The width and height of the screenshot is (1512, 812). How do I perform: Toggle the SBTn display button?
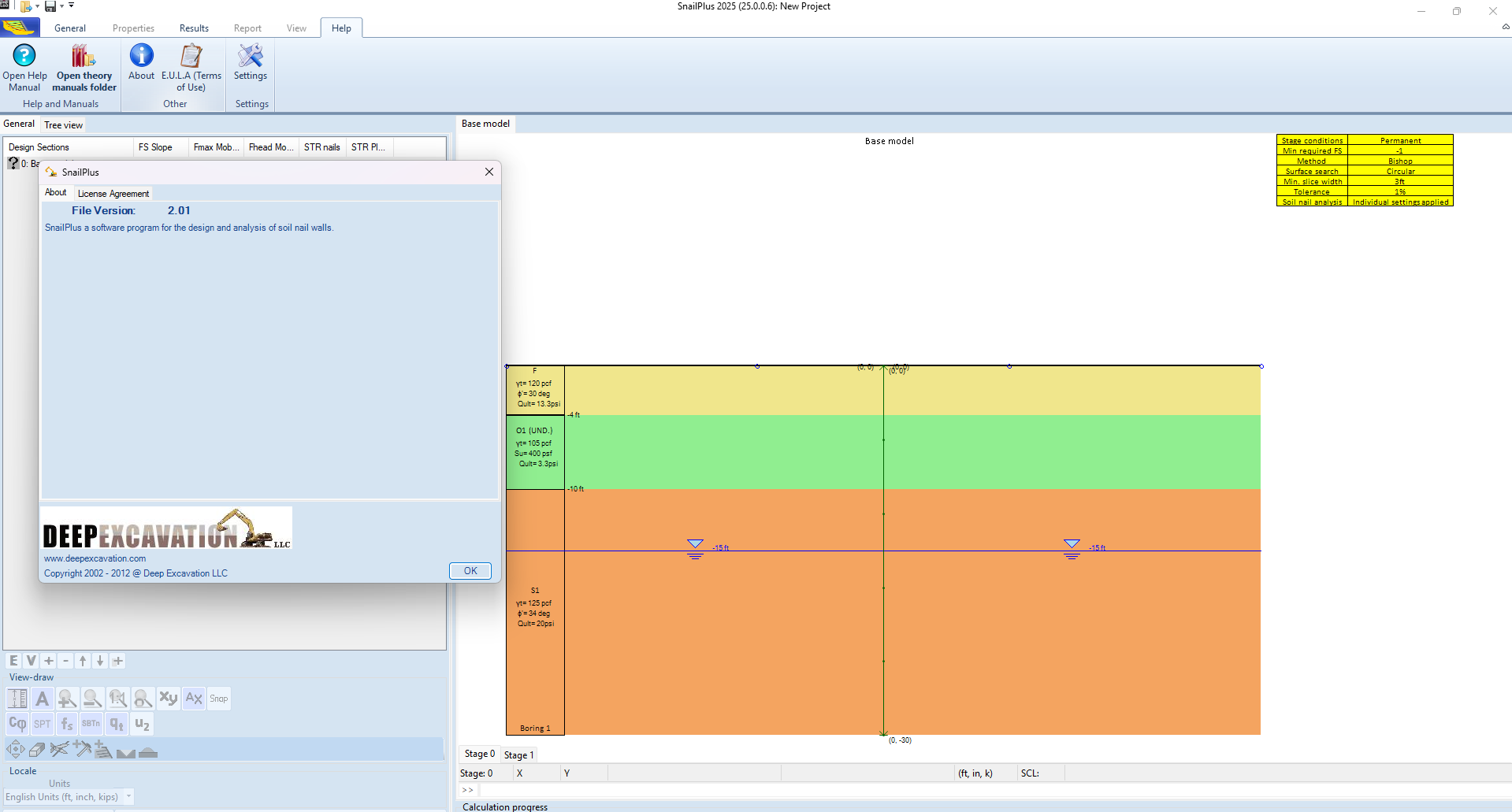(91, 724)
